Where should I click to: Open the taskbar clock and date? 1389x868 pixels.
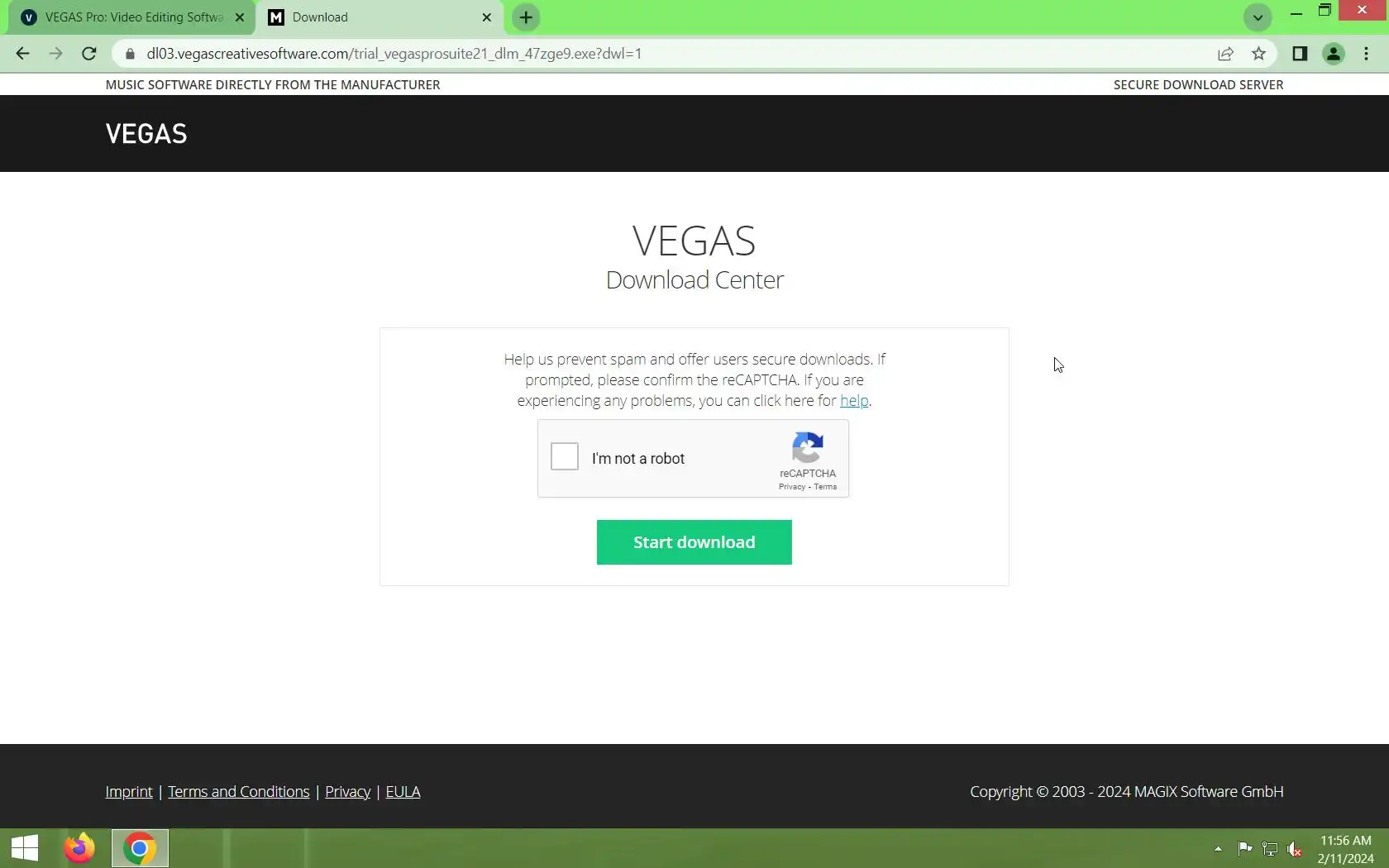pyautogui.click(x=1346, y=849)
